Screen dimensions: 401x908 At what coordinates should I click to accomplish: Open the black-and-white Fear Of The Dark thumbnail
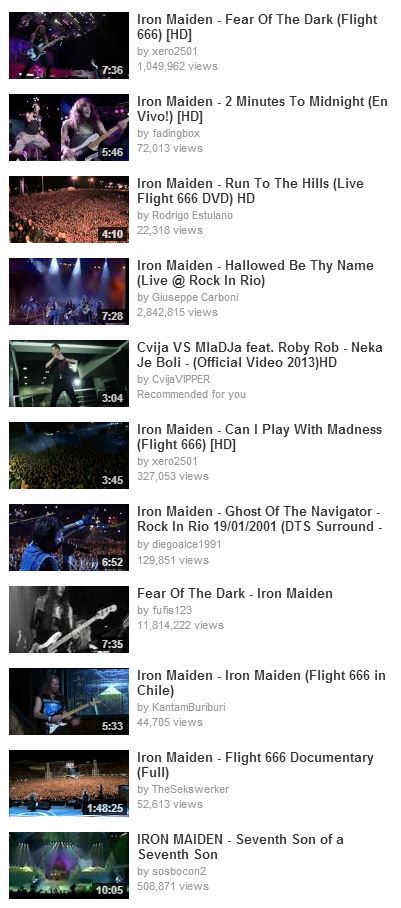[x=69, y=620]
